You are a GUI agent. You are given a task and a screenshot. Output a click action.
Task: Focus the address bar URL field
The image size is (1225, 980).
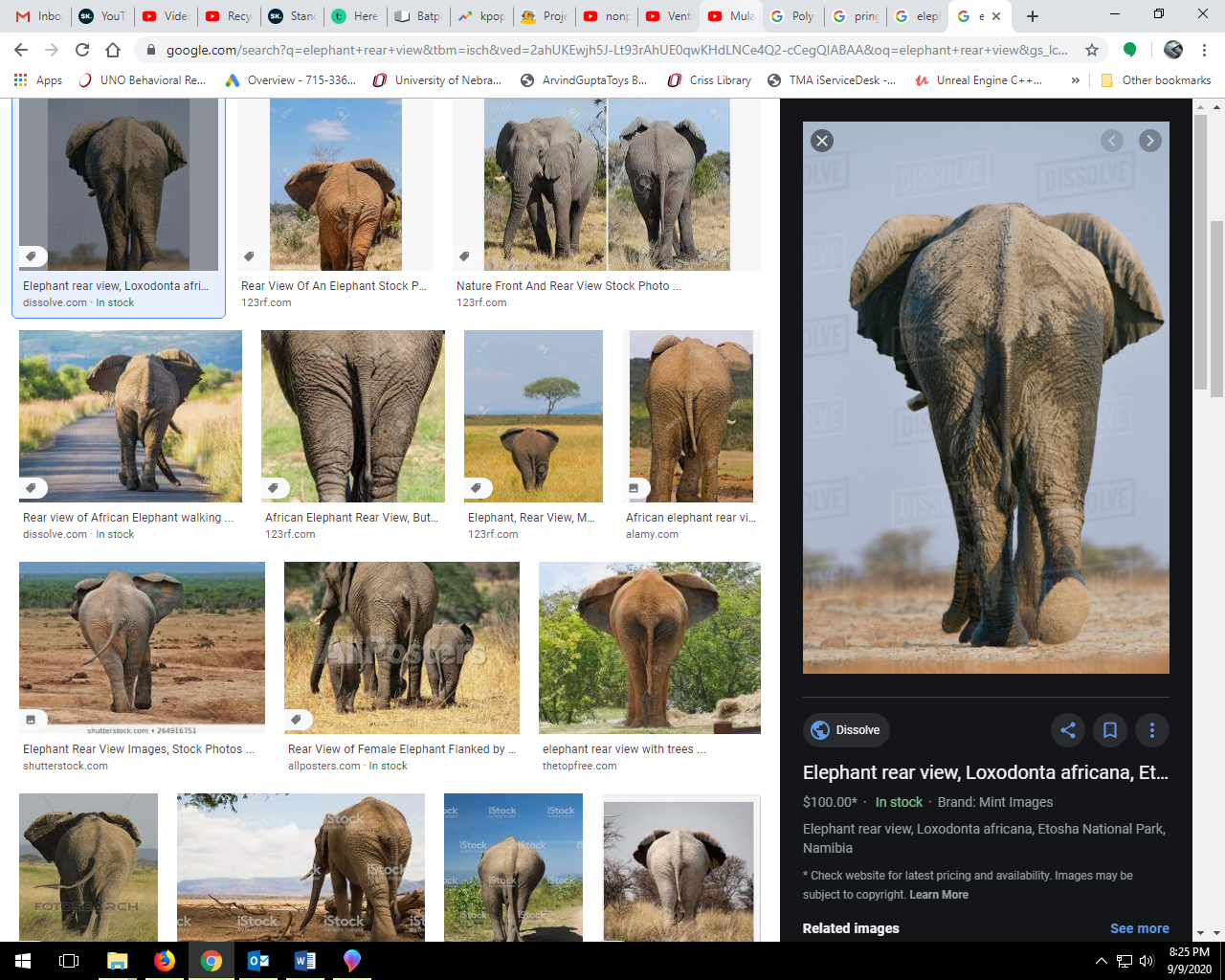point(616,50)
